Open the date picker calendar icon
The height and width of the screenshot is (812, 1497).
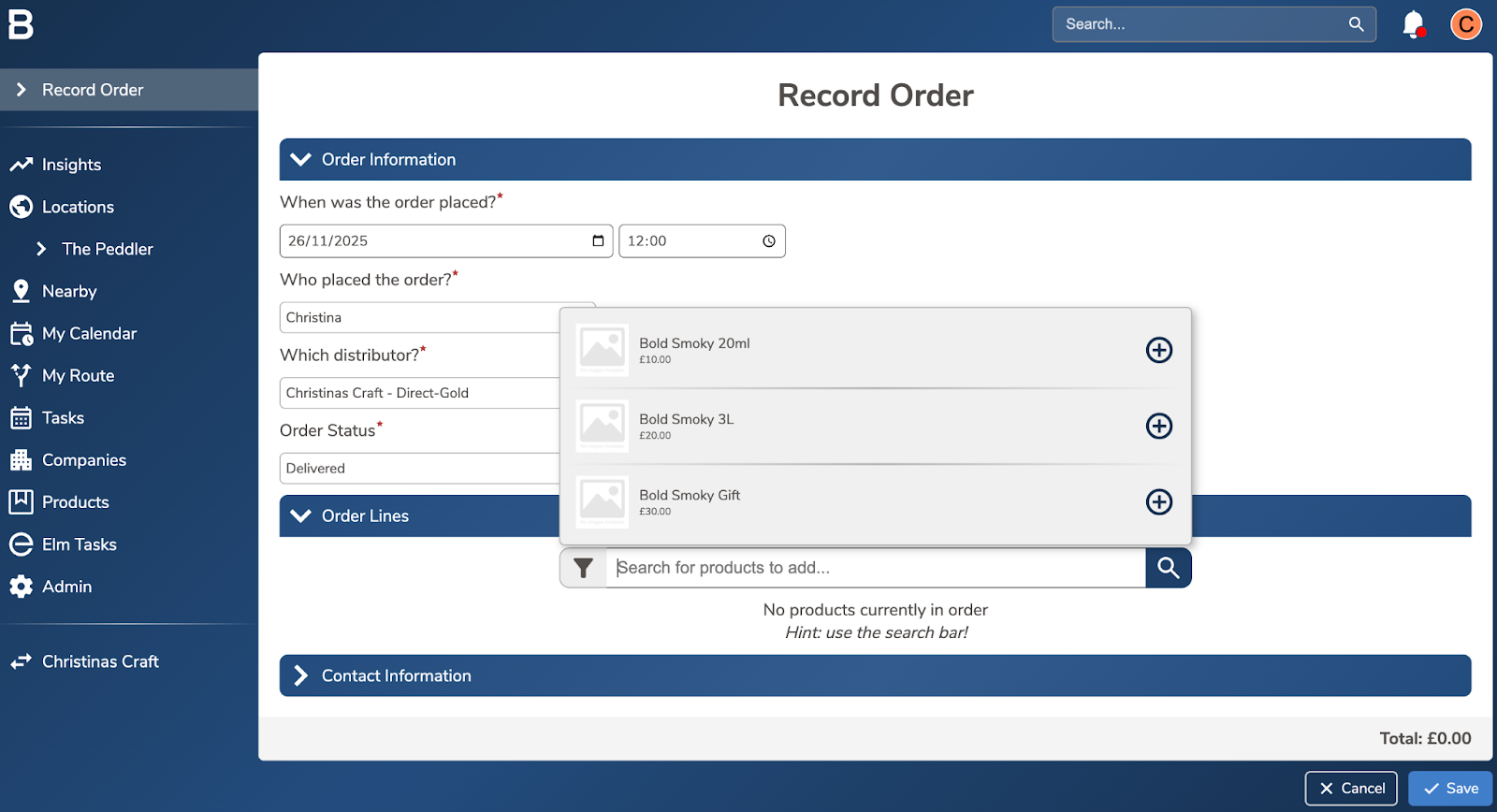598,241
